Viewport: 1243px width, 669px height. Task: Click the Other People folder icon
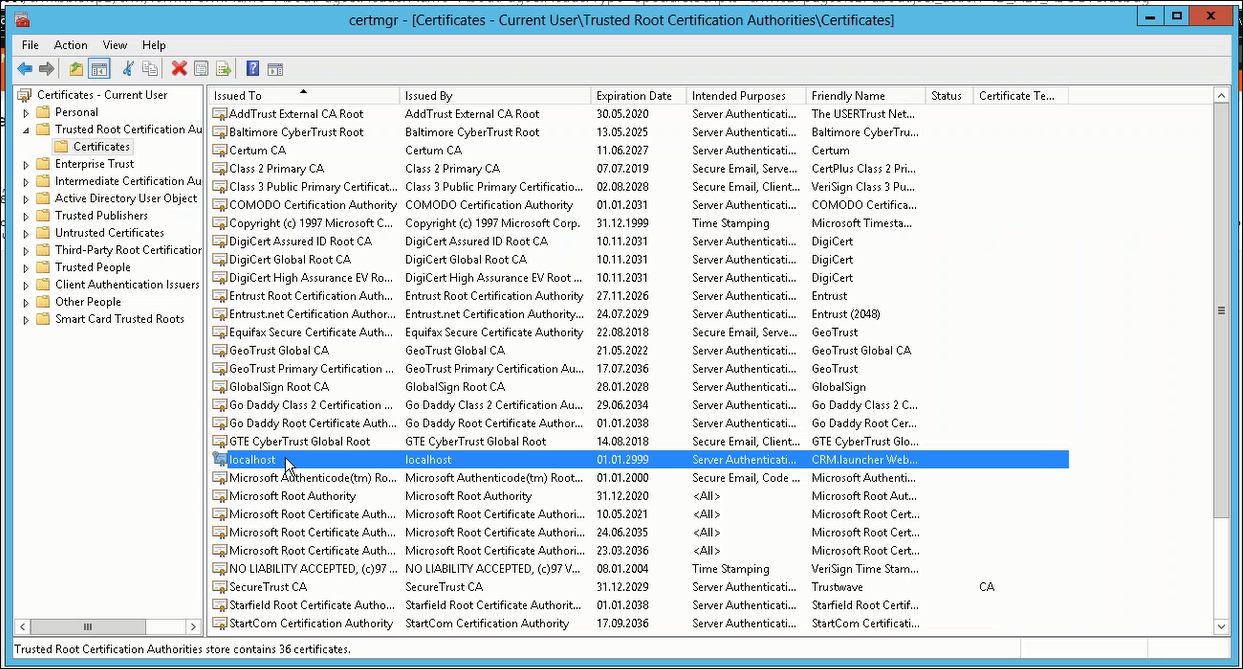coord(43,302)
